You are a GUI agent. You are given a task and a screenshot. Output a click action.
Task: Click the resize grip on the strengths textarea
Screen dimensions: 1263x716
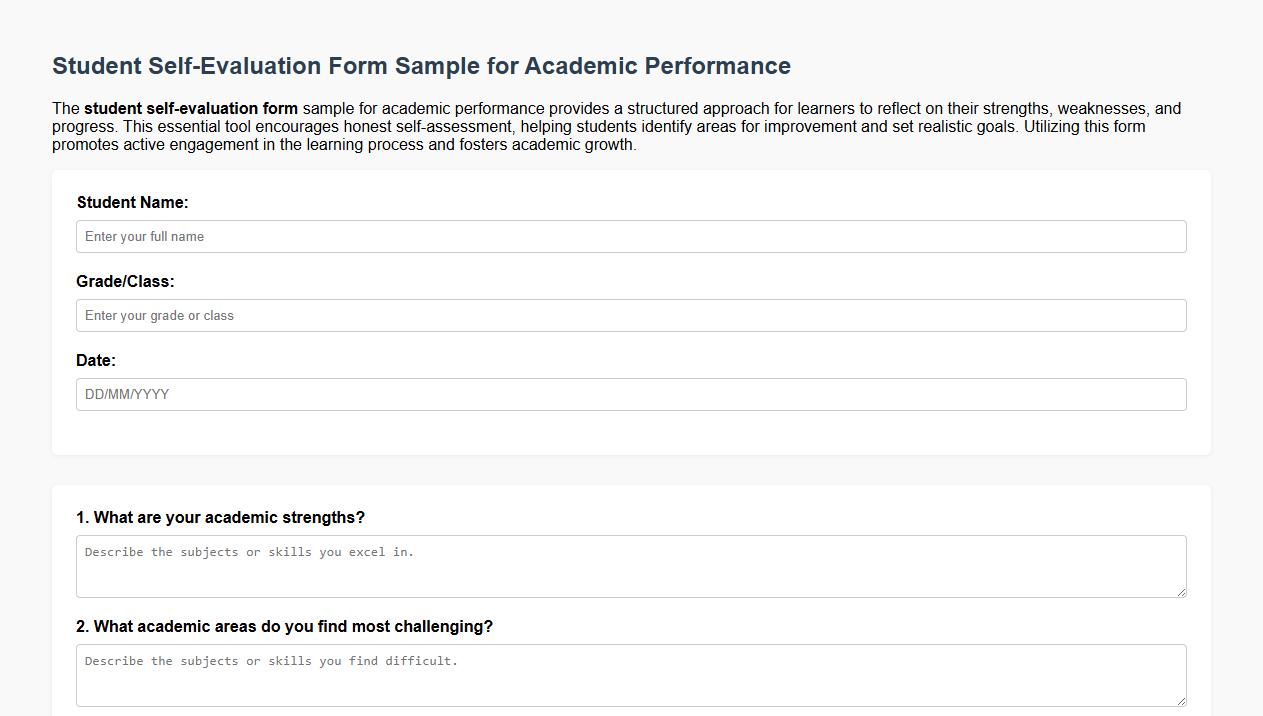tap(1182, 592)
